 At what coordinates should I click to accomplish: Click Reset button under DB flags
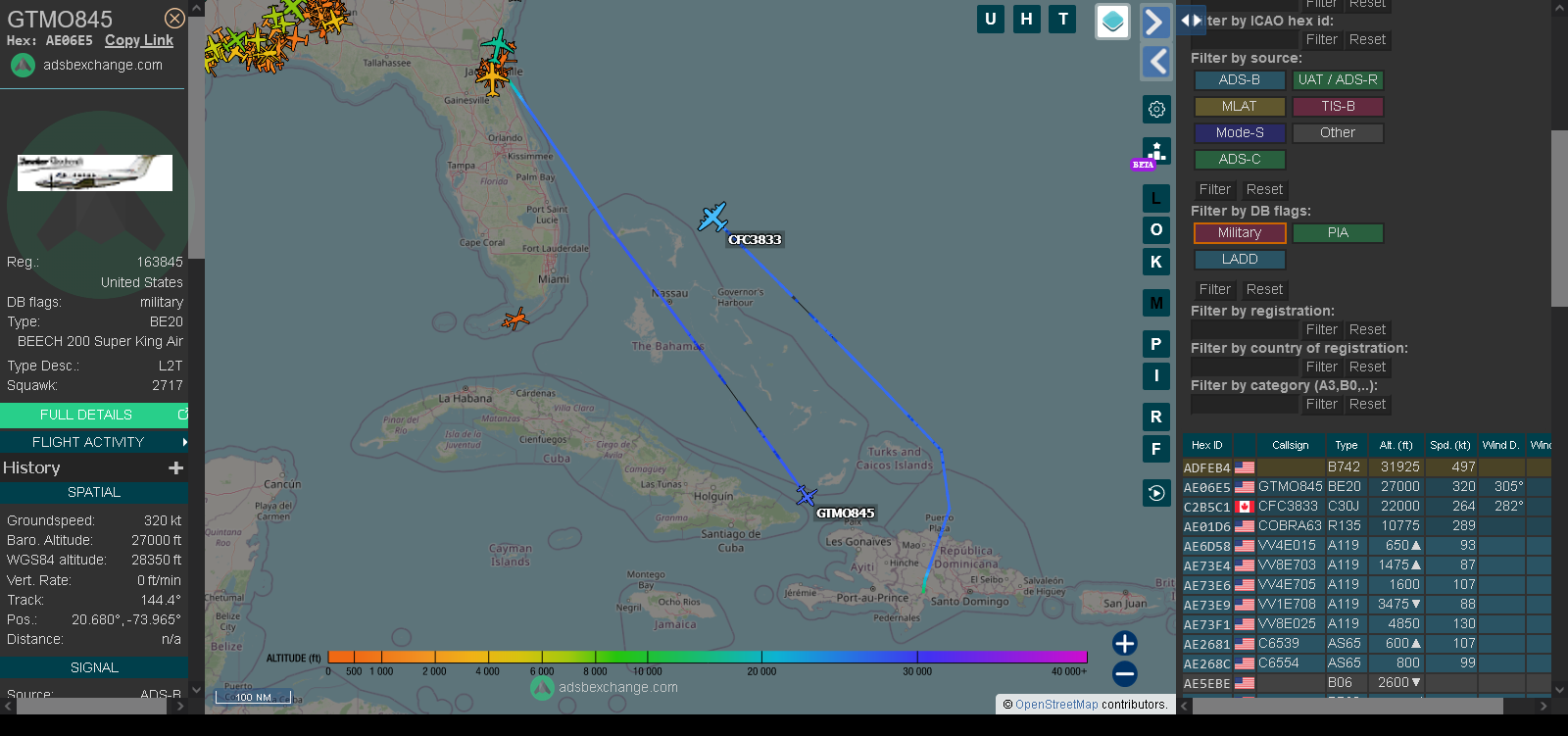tap(1264, 290)
